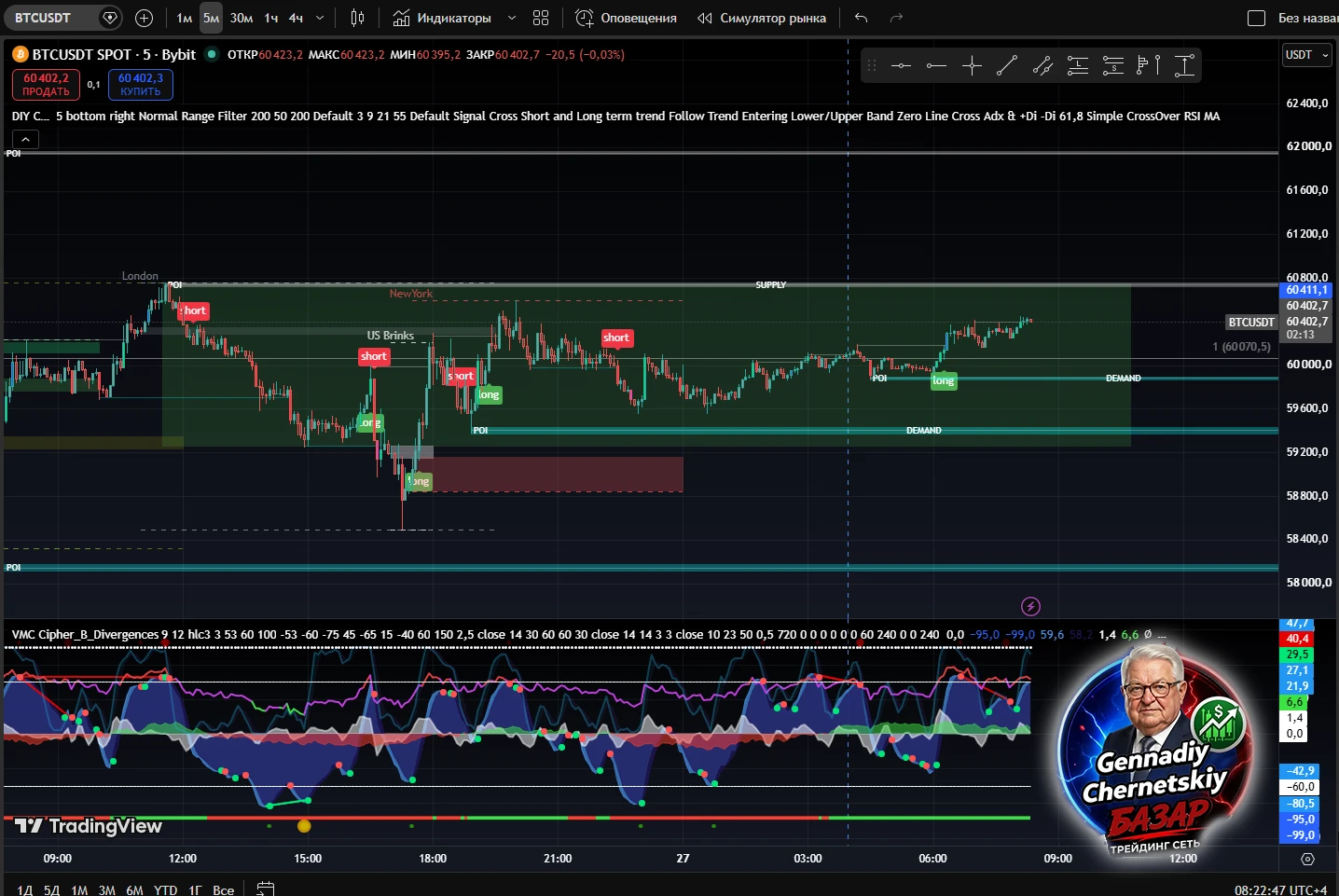
Task: Open the layout grid selector icon
Action: point(541,18)
